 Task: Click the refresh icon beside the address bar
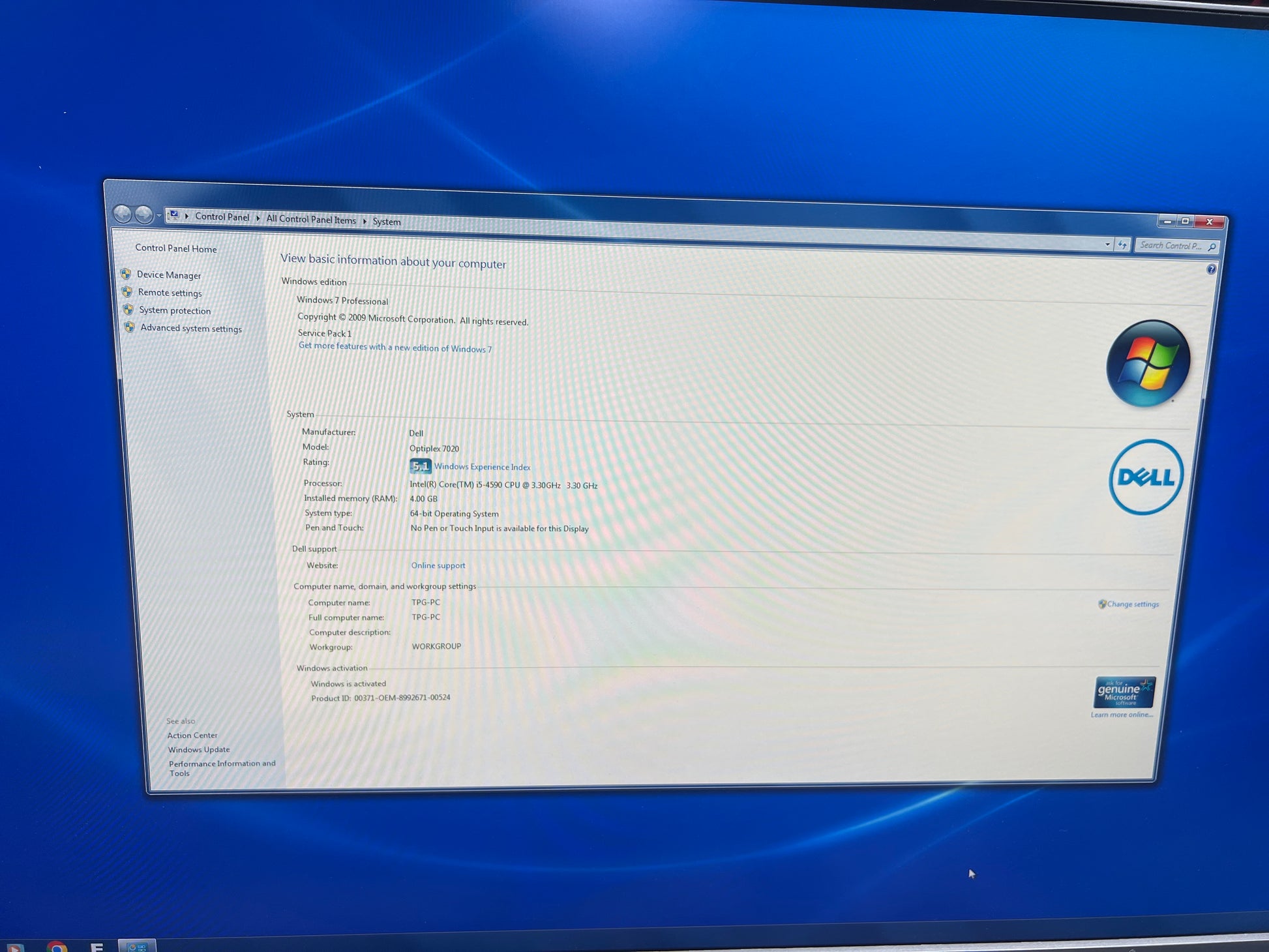1122,245
